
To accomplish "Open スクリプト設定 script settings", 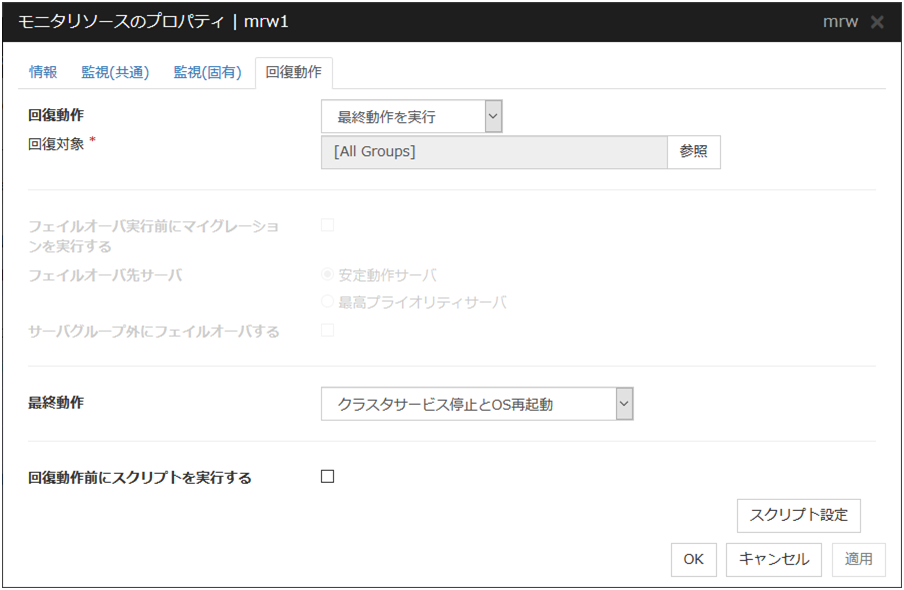I will click(x=798, y=515).
